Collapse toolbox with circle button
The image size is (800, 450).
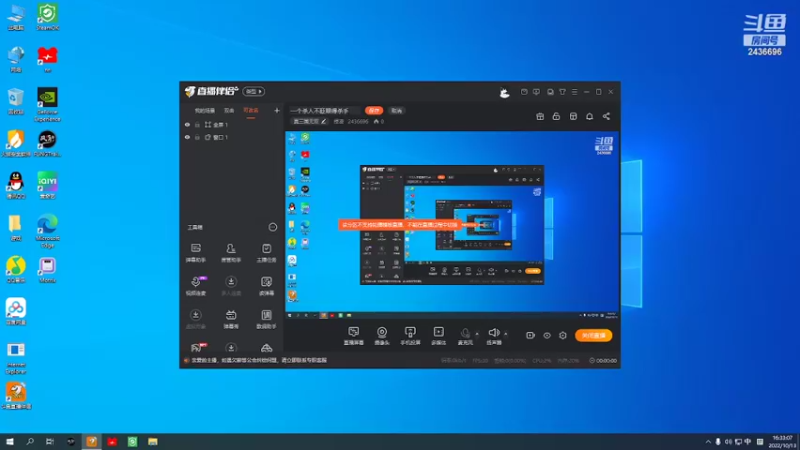(273, 227)
